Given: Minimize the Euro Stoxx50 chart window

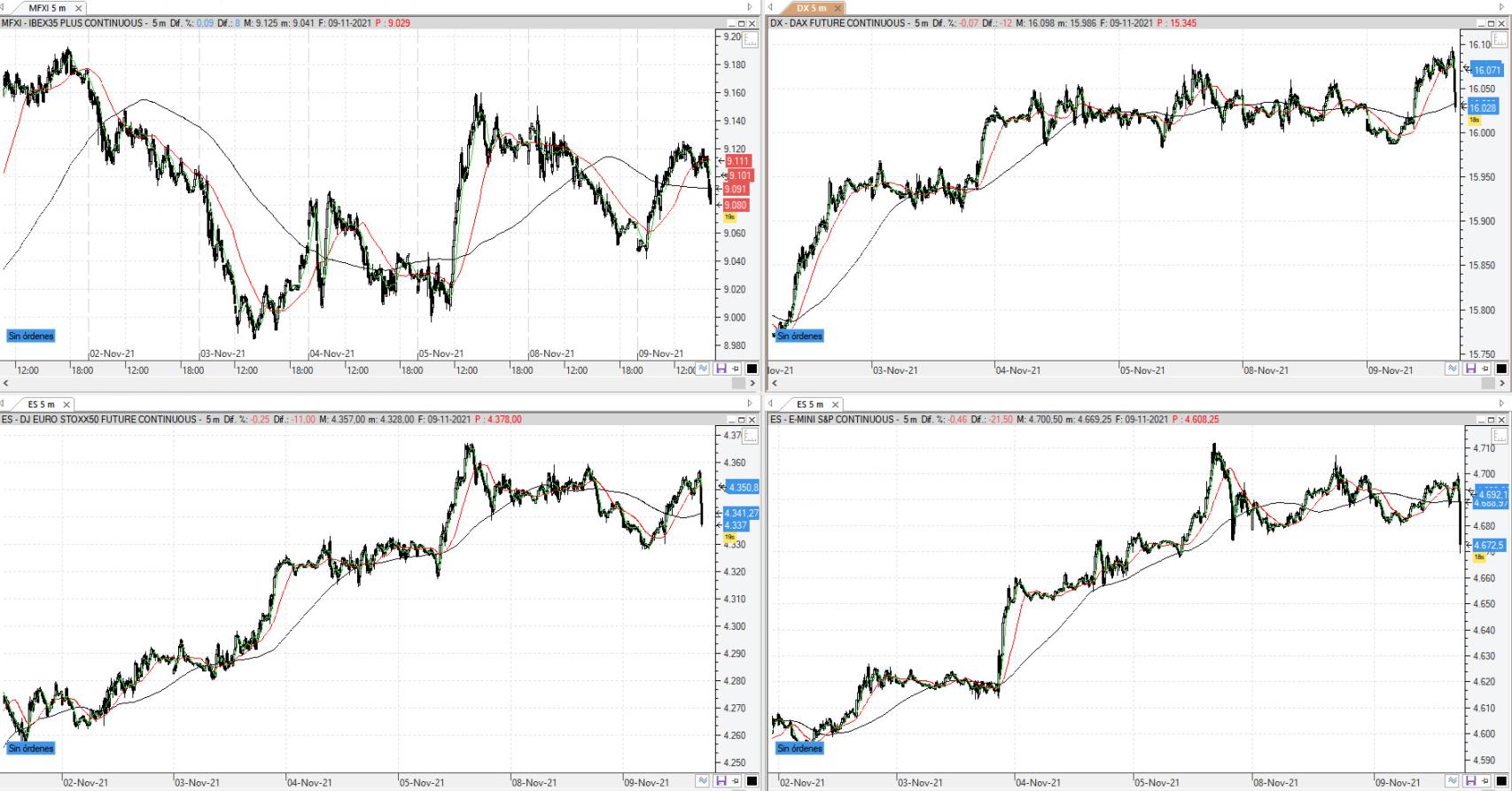Looking at the screenshot, I should click(x=732, y=419).
